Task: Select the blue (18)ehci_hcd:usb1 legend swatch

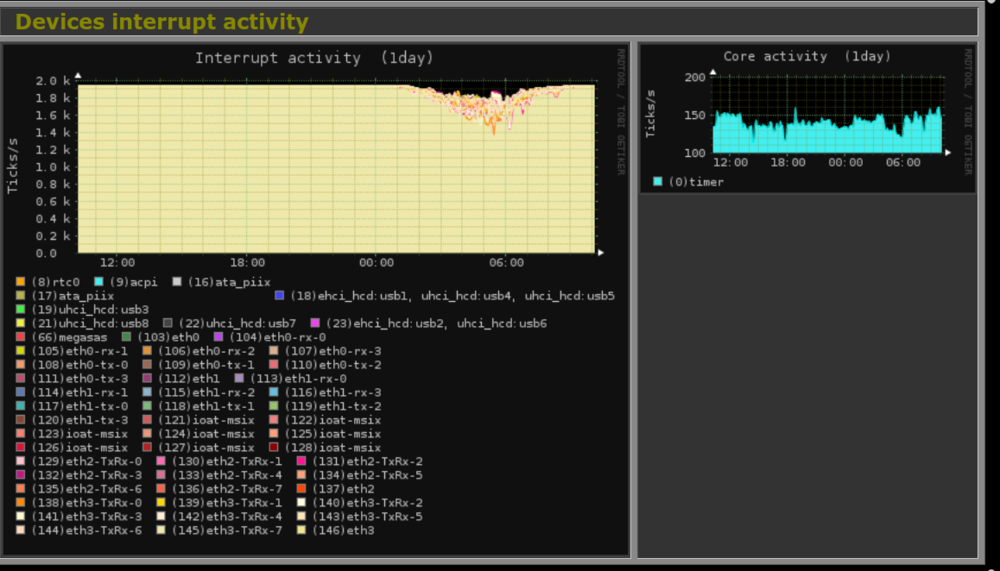Action: (280, 297)
